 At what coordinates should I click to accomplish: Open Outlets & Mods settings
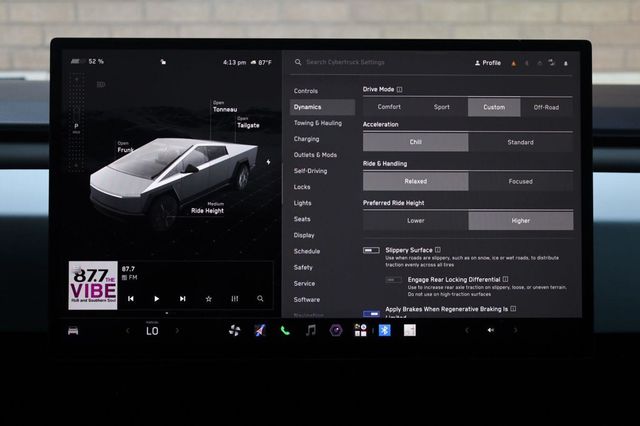[x=322, y=155]
